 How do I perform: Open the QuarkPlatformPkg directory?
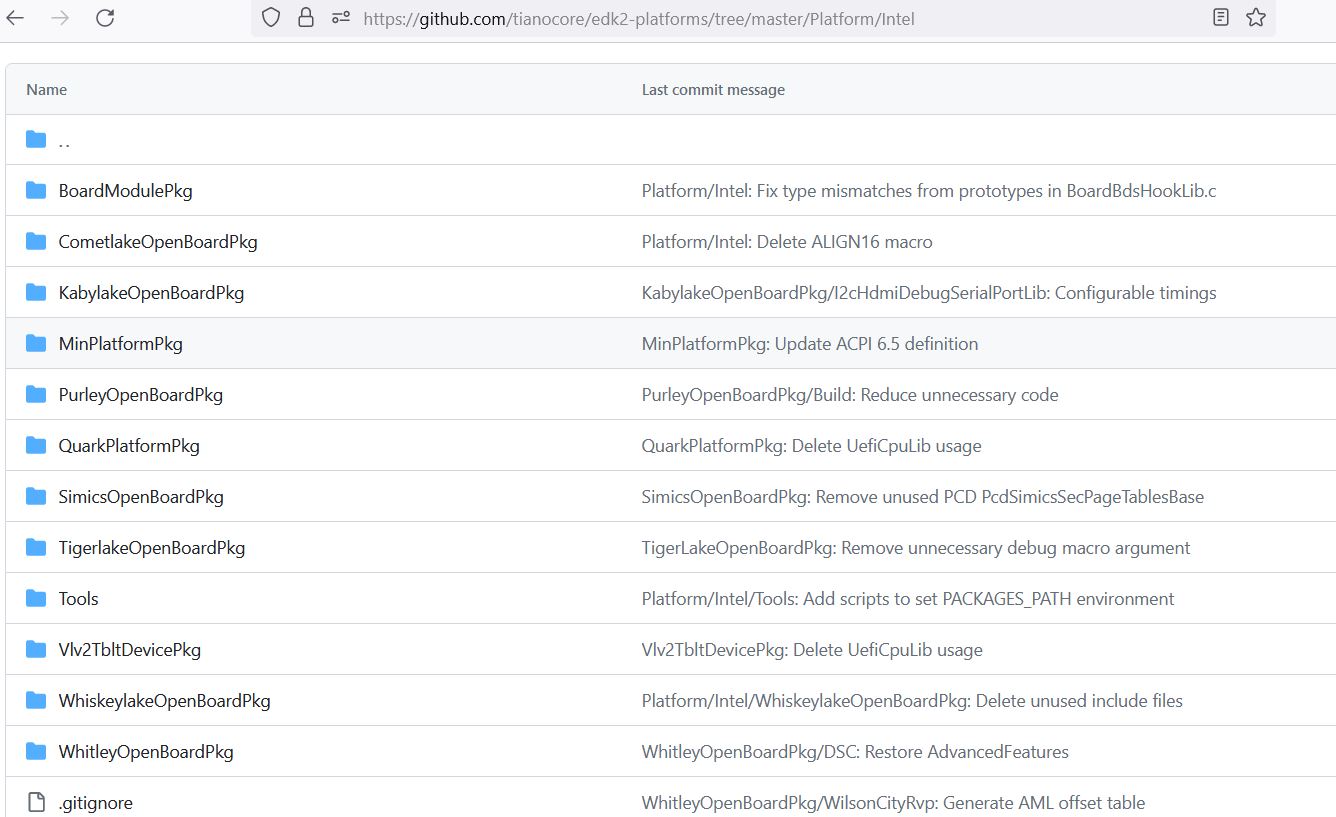[x=129, y=445]
